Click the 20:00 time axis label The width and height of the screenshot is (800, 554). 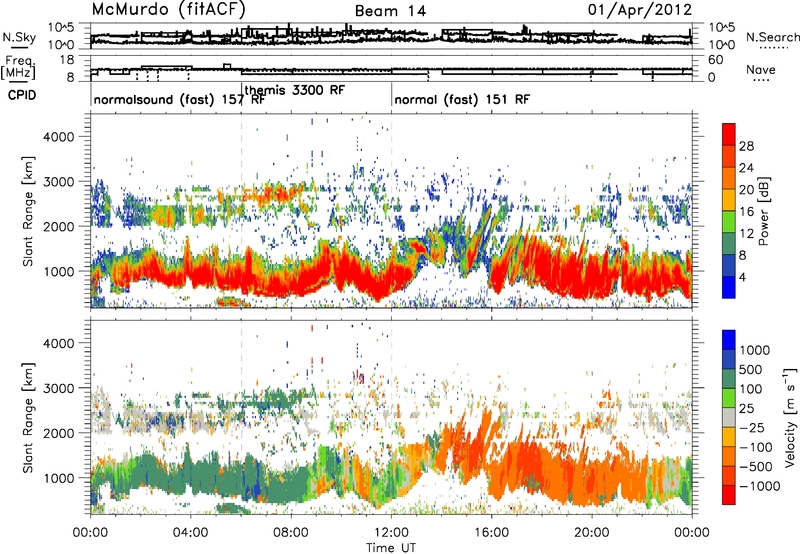(x=592, y=533)
